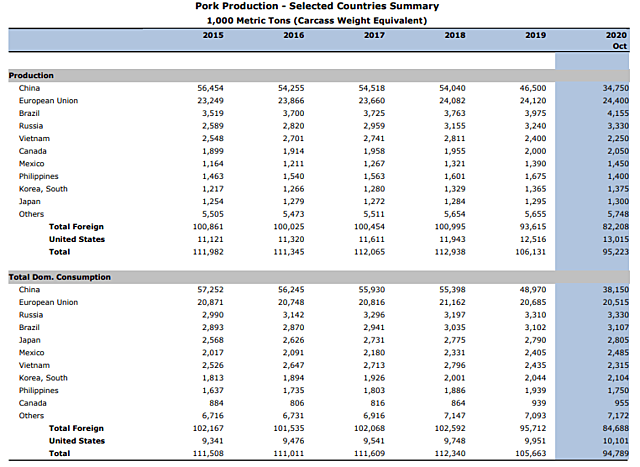The width and height of the screenshot is (640, 467).
Task: Select the 2017 column header
Action: [x=374, y=35]
